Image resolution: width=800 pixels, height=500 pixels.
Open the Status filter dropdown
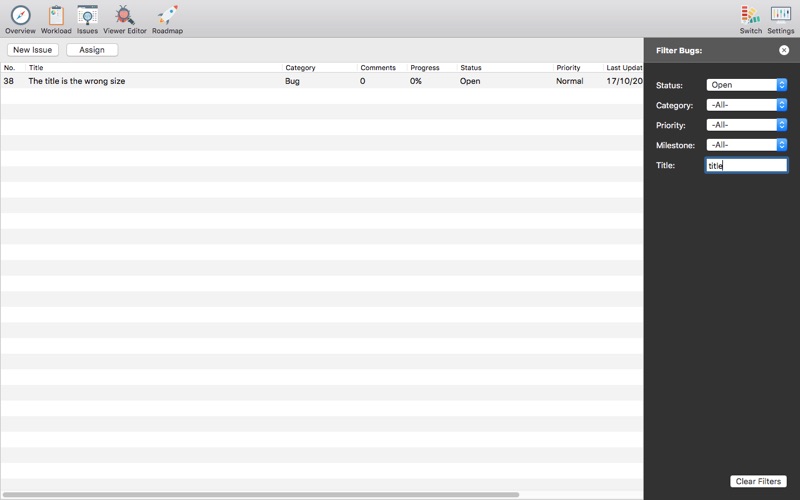(746, 85)
